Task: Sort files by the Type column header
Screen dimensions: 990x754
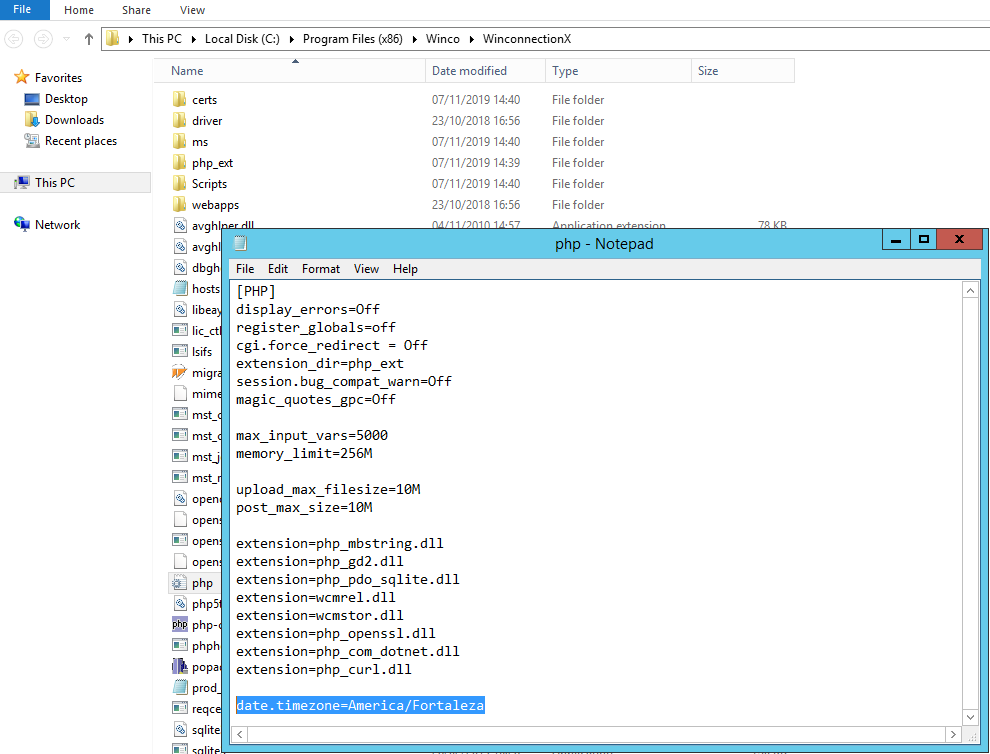Action: [618, 71]
